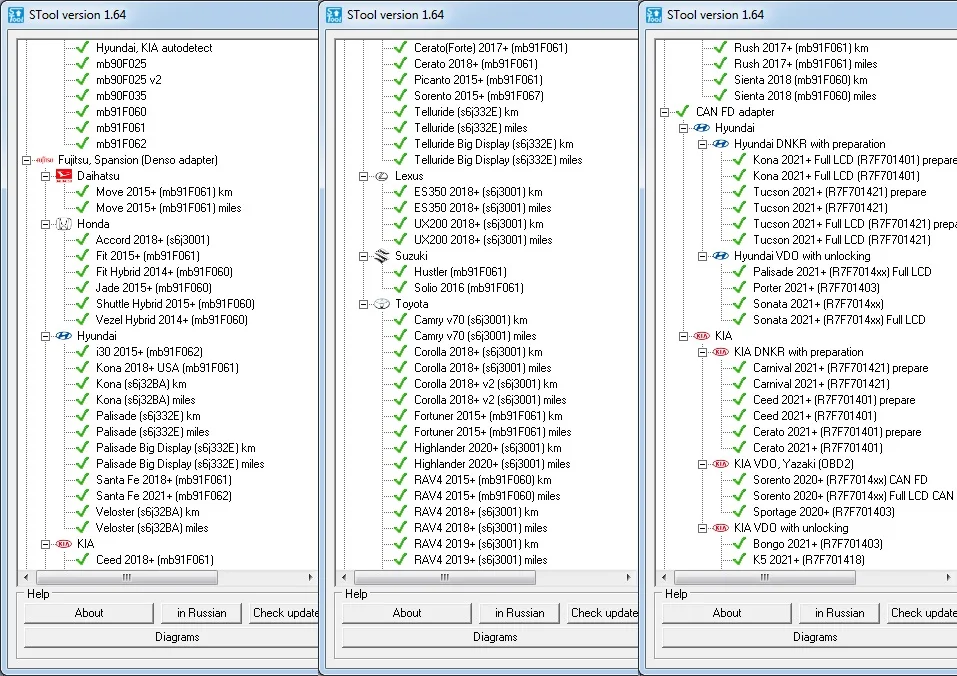The width and height of the screenshot is (957, 676).
Task: Click the STool app icon in left window title
Action: pos(16,15)
